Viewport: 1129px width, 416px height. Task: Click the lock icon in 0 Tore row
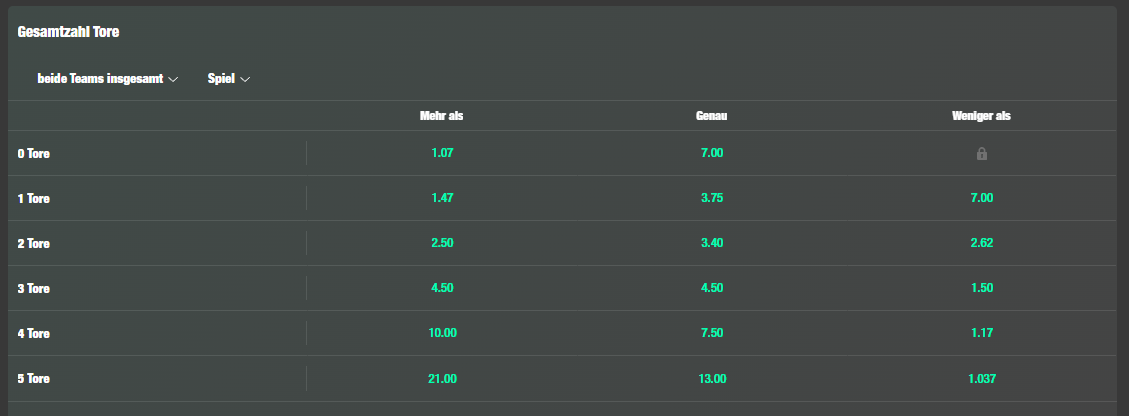pyautogui.click(x=981, y=153)
